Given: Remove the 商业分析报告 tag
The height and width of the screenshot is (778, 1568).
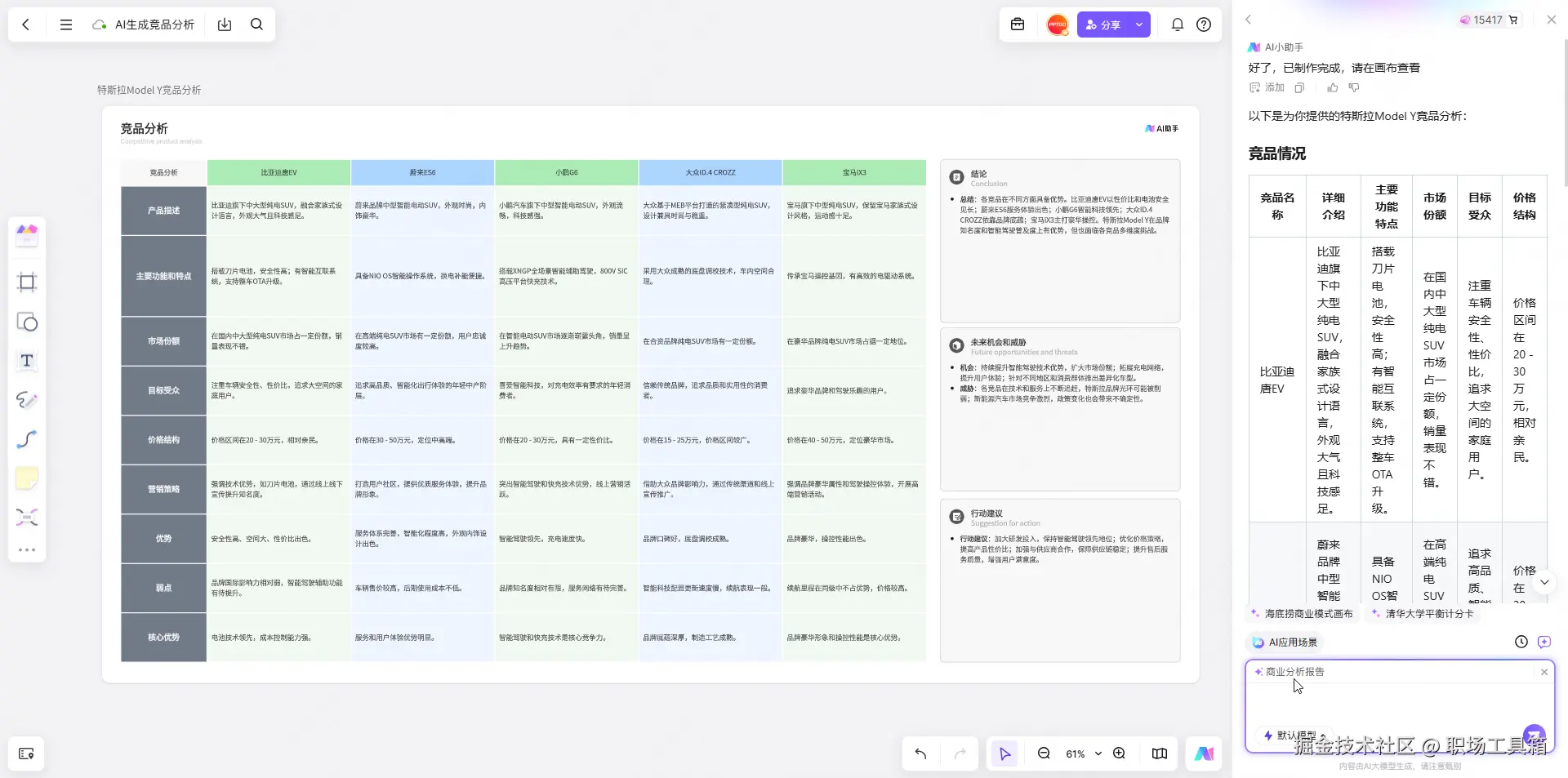Looking at the screenshot, I should pyautogui.click(x=1544, y=672).
